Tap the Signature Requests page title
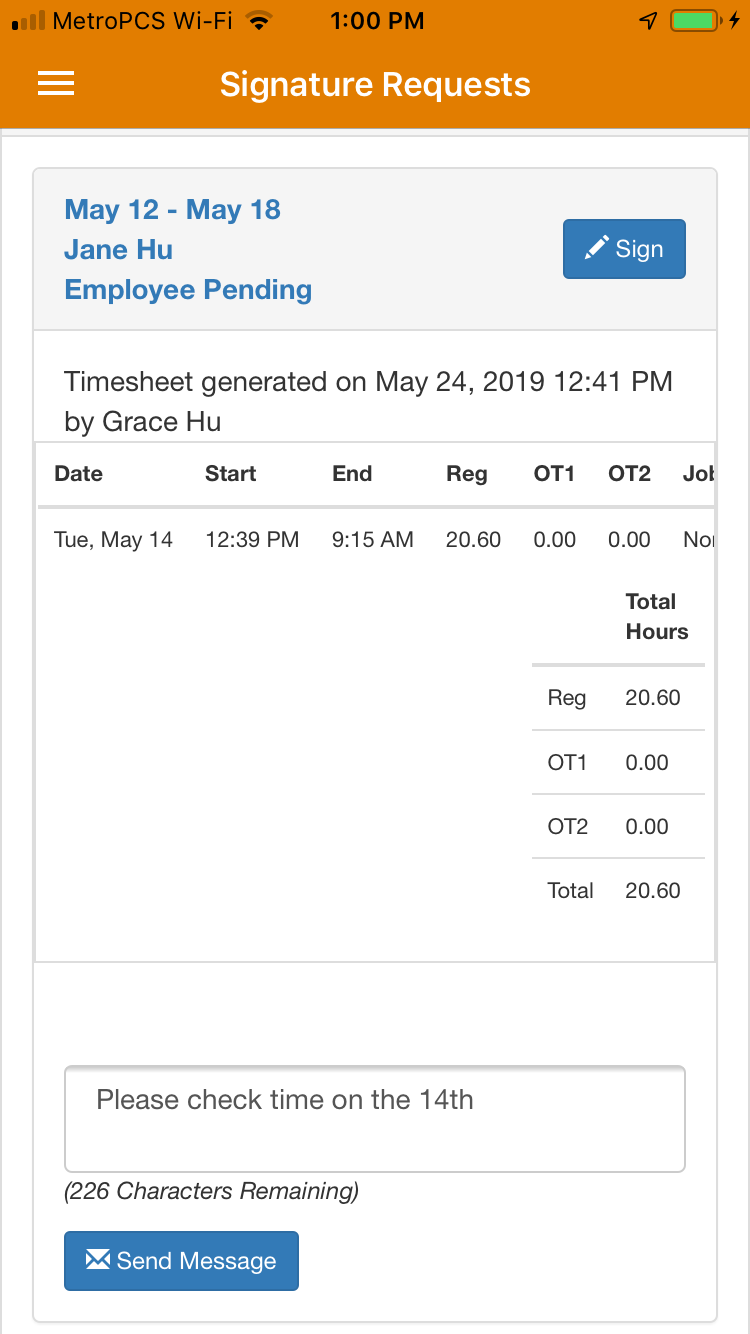750x1334 pixels. tap(375, 84)
